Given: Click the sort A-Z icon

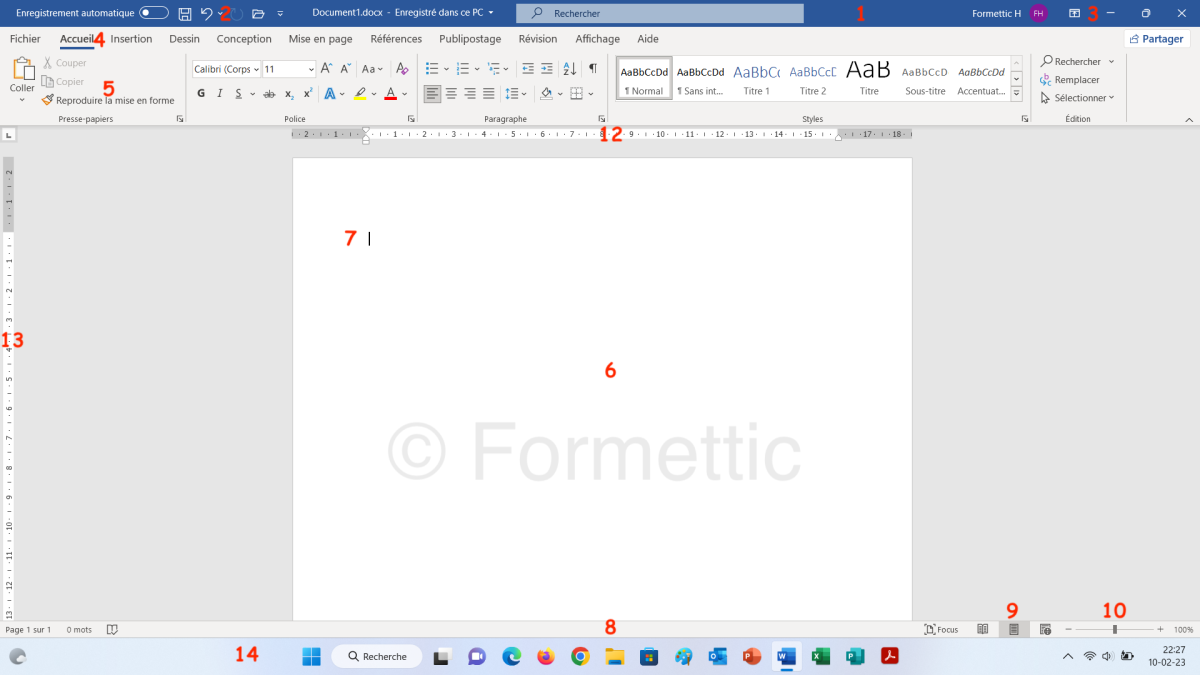Looking at the screenshot, I should pyautogui.click(x=569, y=69).
